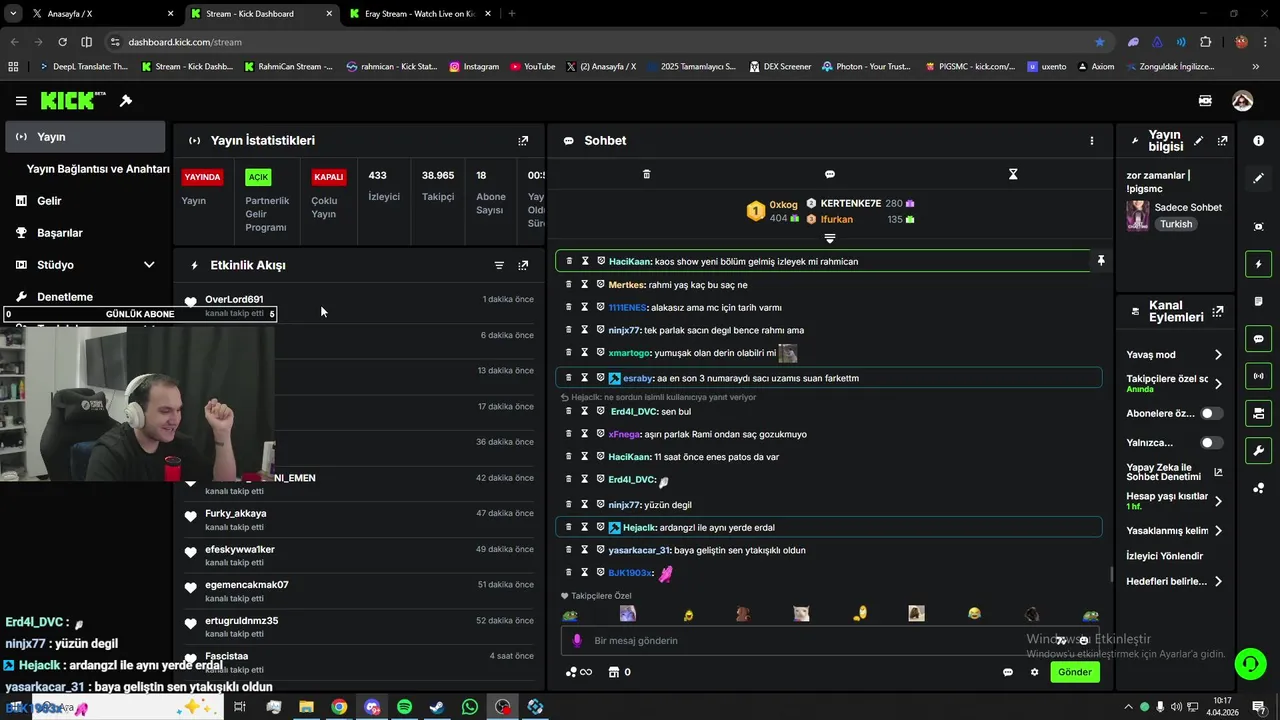Expand Hesap yaşı kısıtlaması setting
The width and height of the screenshot is (1280, 720).
pyautogui.click(x=1218, y=501)
